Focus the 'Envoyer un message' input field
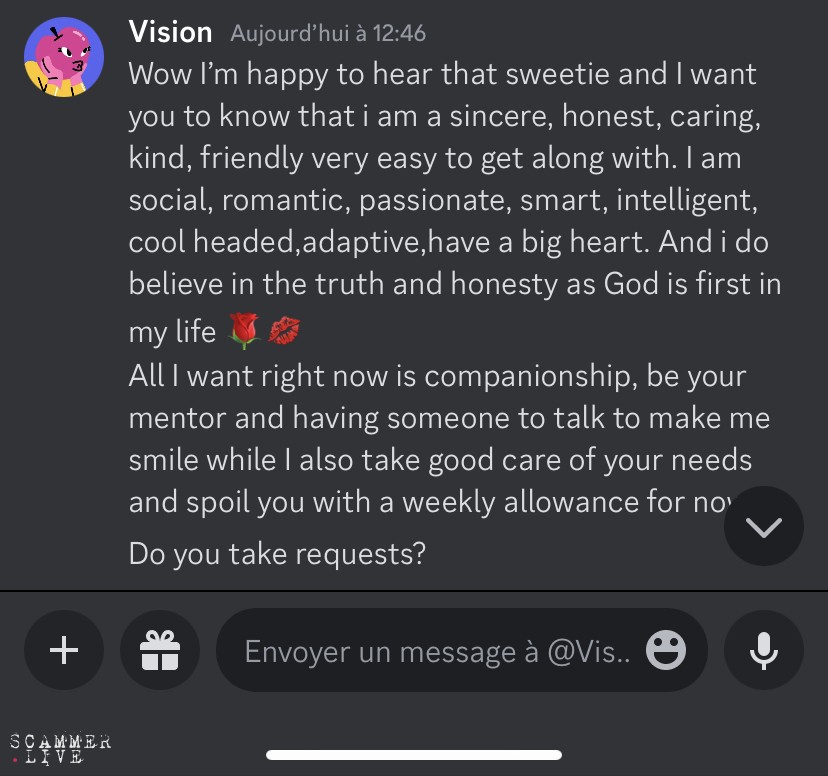Viewport: 828px width, 776px height. pos(438,651)
